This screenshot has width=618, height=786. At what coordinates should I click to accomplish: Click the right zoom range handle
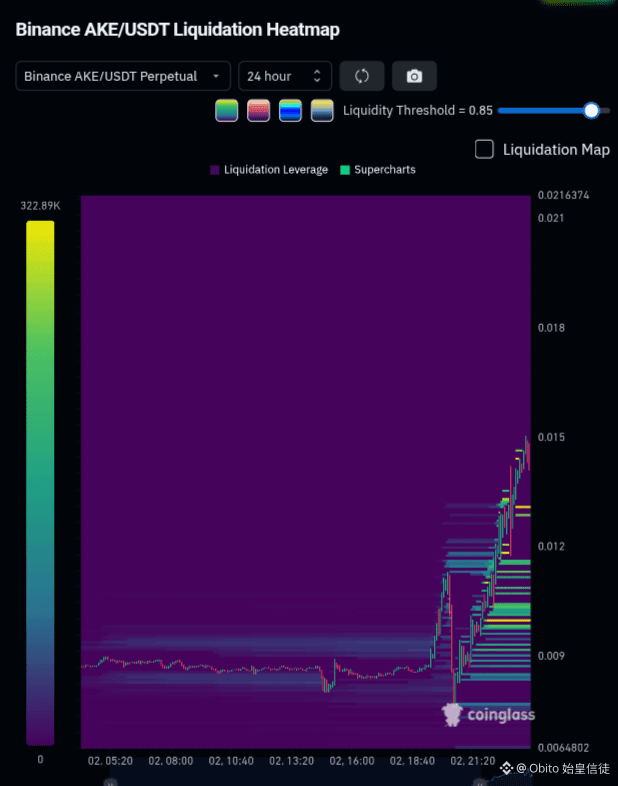click(x=480, y=782)
